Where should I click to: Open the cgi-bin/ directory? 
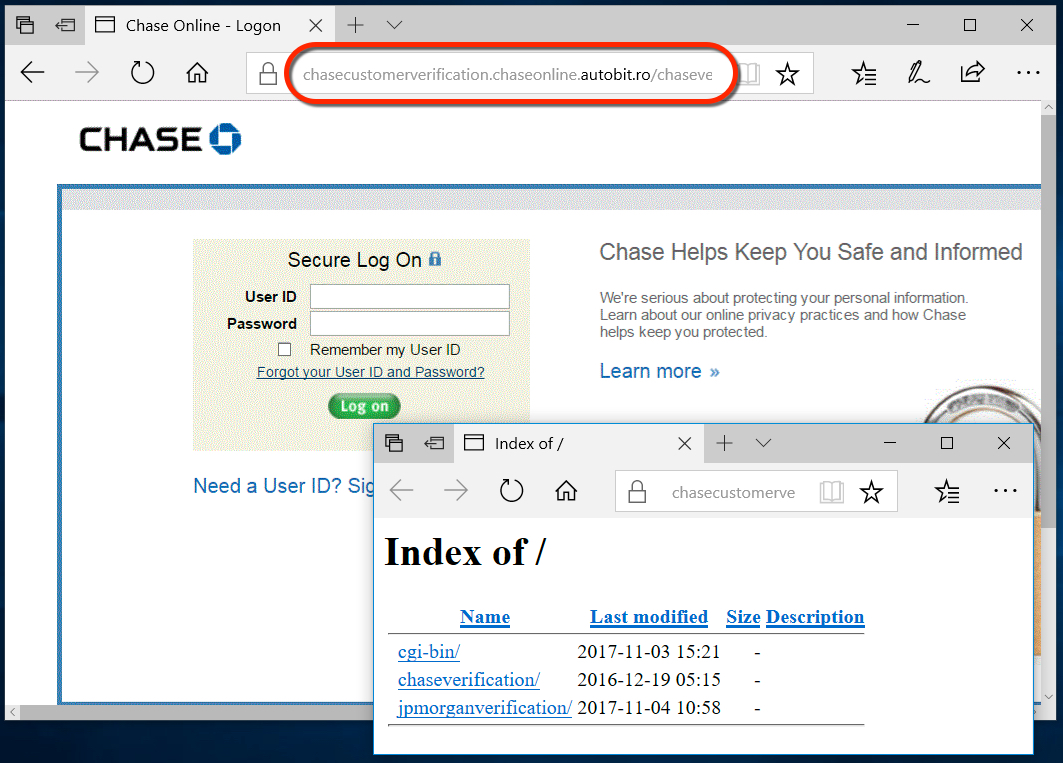(428, 652)
